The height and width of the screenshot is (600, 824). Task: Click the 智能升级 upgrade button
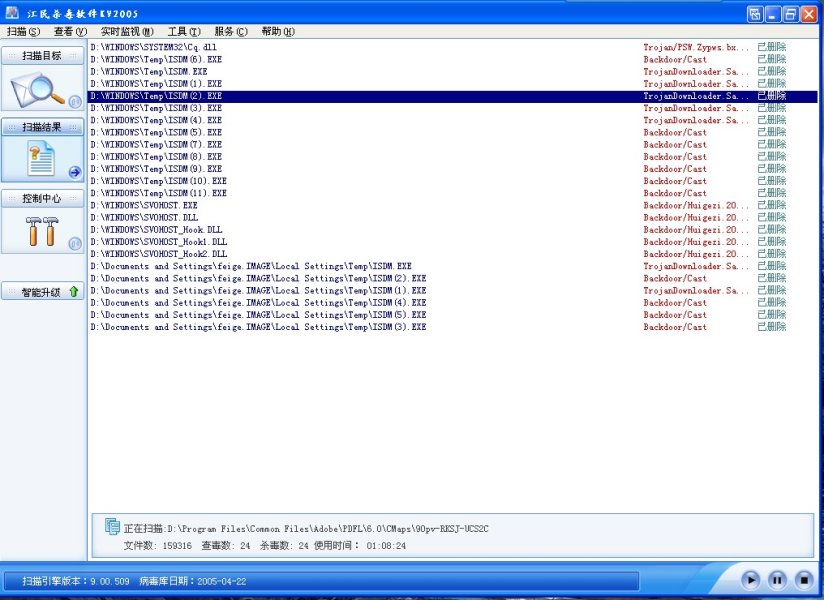point(42,292)
